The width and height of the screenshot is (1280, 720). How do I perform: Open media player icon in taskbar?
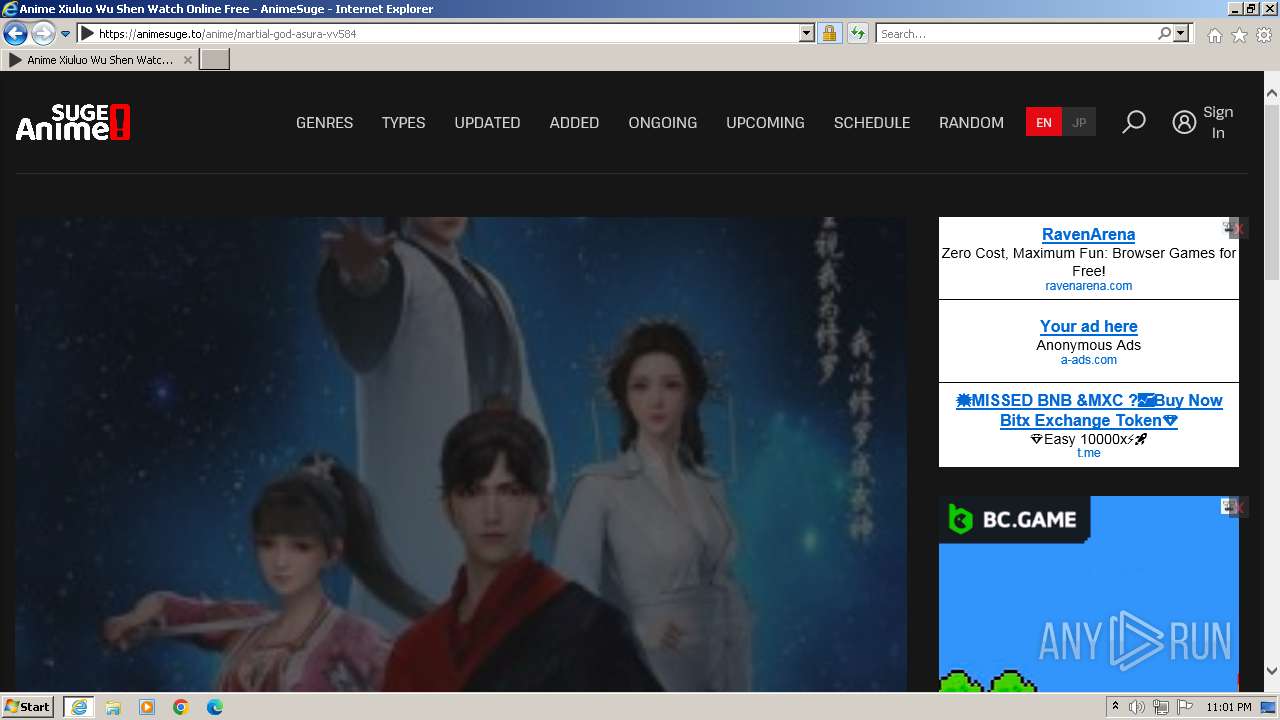click(x=147, y=707)
